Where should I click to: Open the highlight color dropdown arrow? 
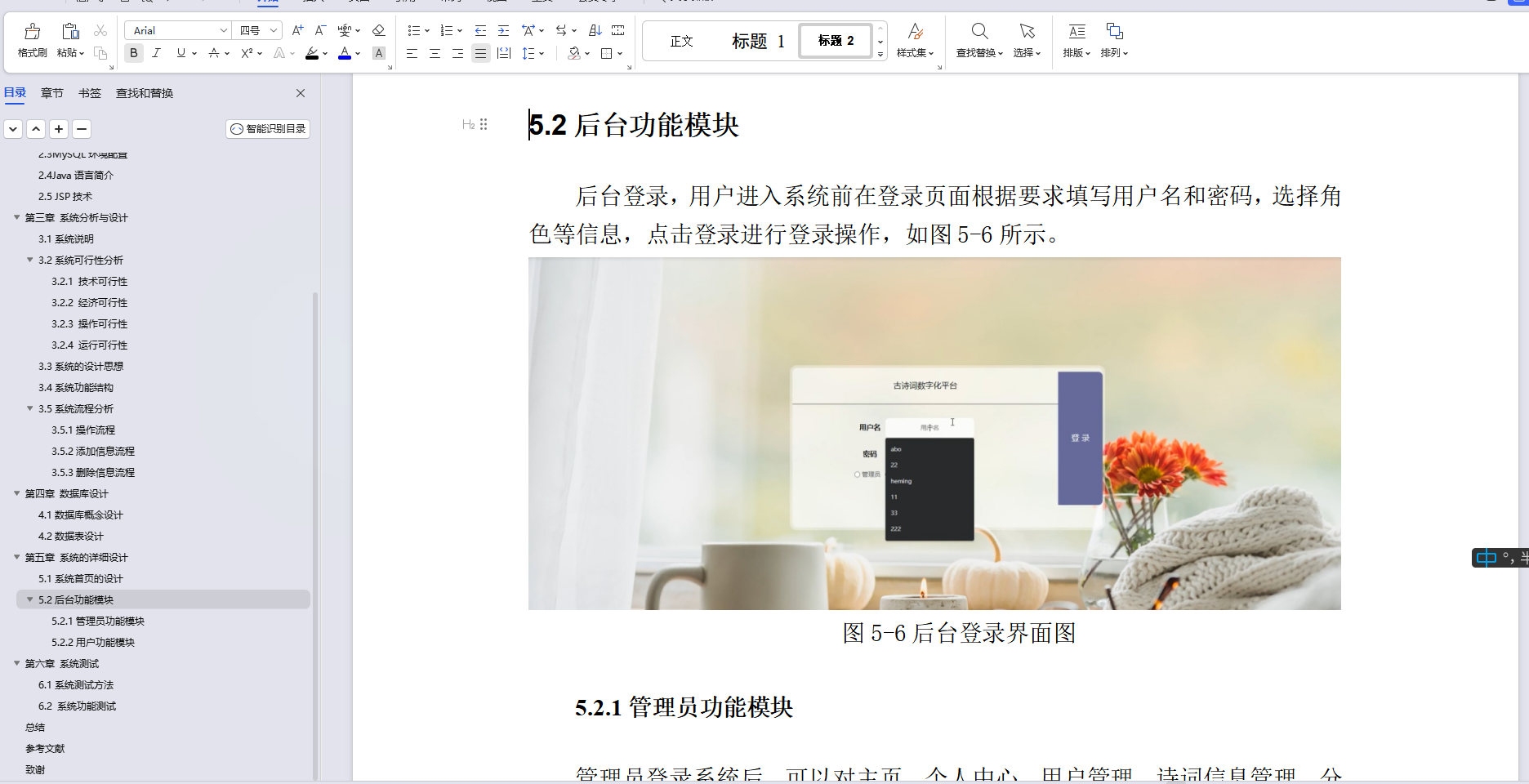pyautogui.click(x=325, y=54)
